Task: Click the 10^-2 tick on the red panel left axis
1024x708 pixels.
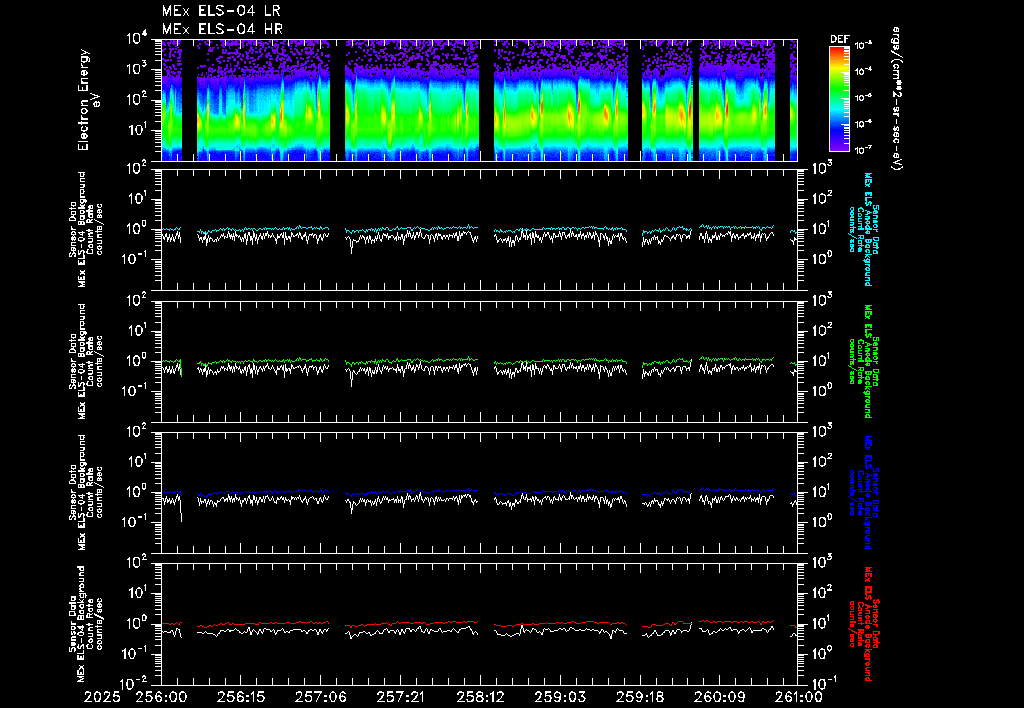Action: [135, 683]
